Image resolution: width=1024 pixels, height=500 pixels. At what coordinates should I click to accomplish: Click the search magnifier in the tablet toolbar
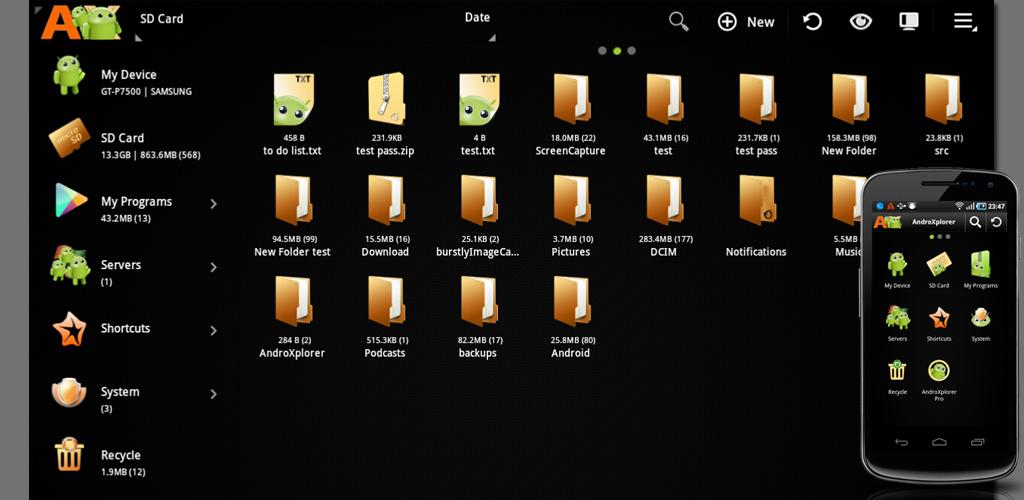point(679,22)
